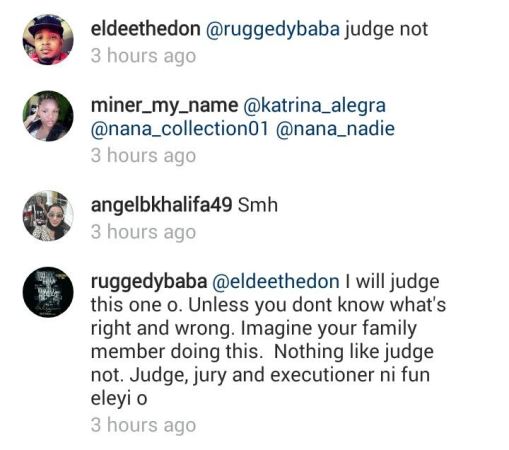The image size is (509, 450).
Task: Select the 'Smh' comment text
Action: (x=257, y=205)
